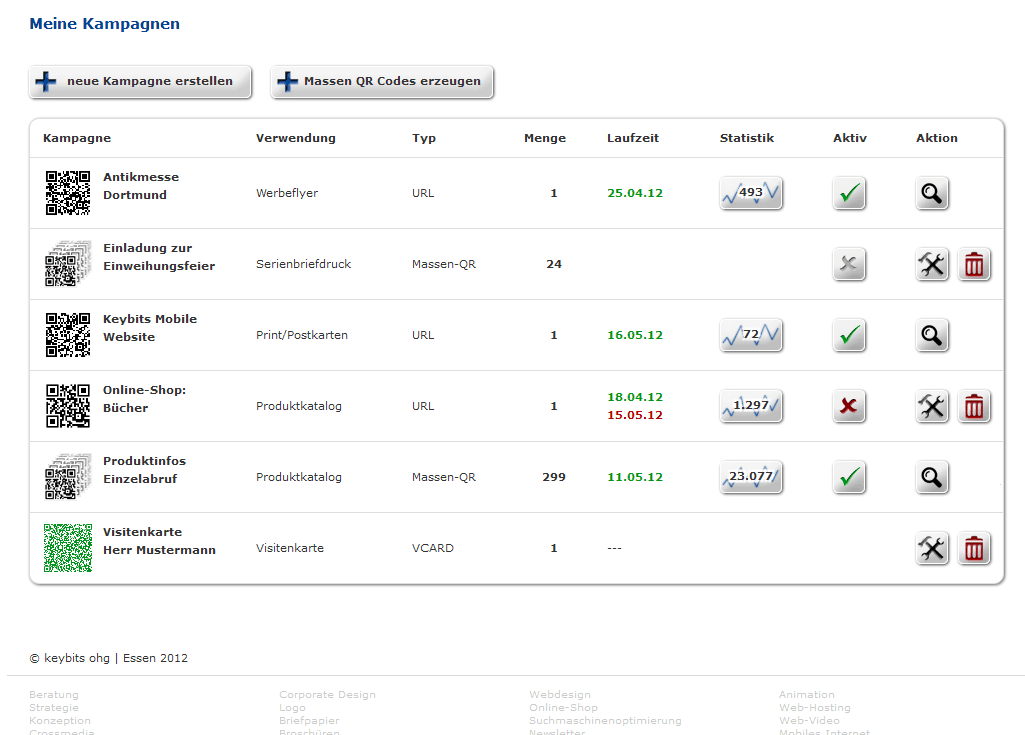The image size is (1025, 735).
Task: Open the Suchmaschinenoptimierung footer link
Action: 605,720
